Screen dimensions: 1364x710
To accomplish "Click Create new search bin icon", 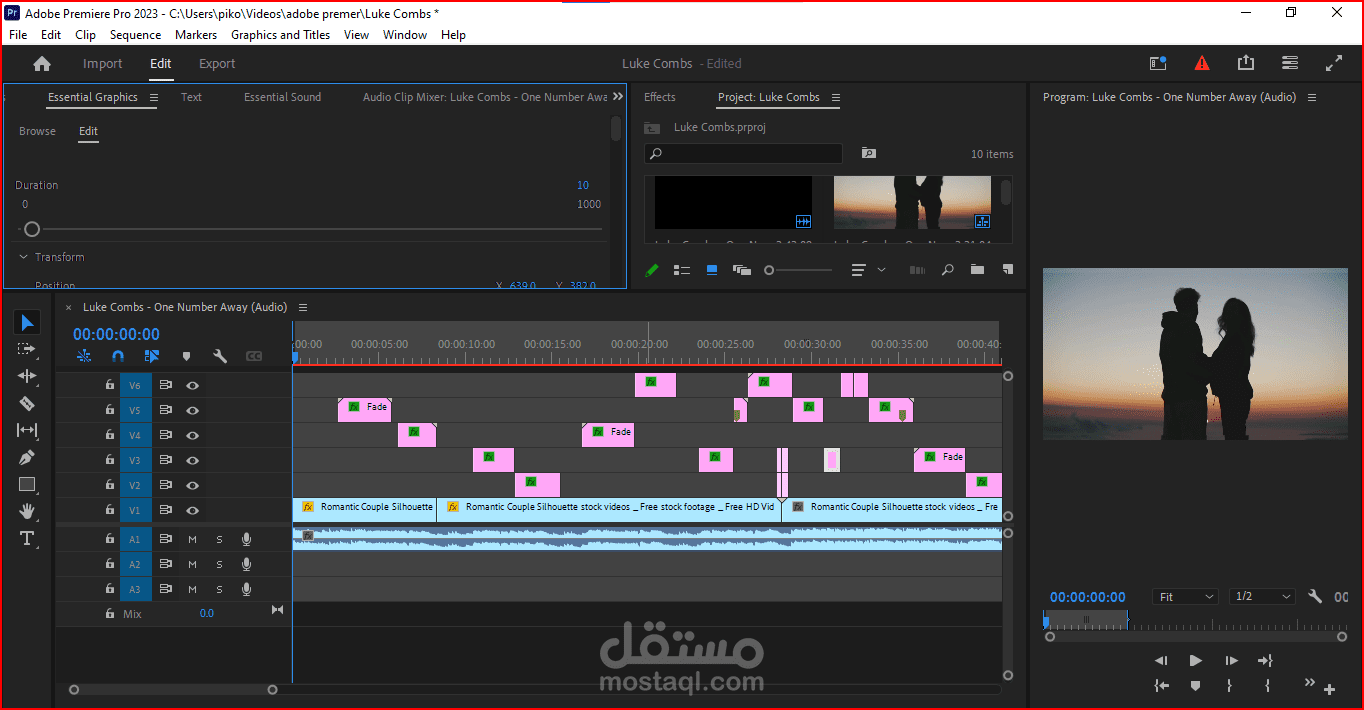I will pos(869,153).
